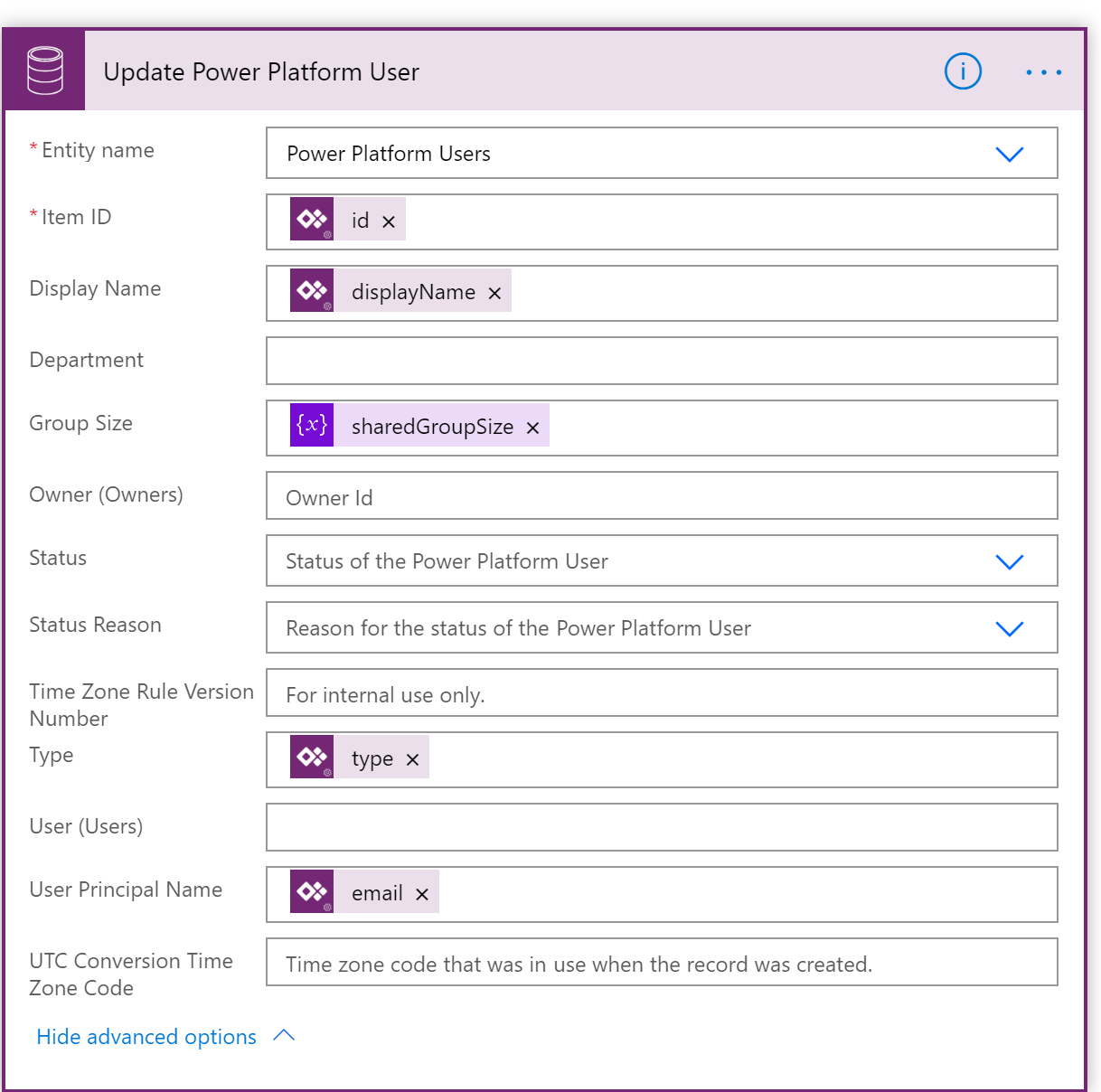This screenshot has height=1092, width=1101.
Task: Open the Status dropdown
Action: click(1010, 561)
